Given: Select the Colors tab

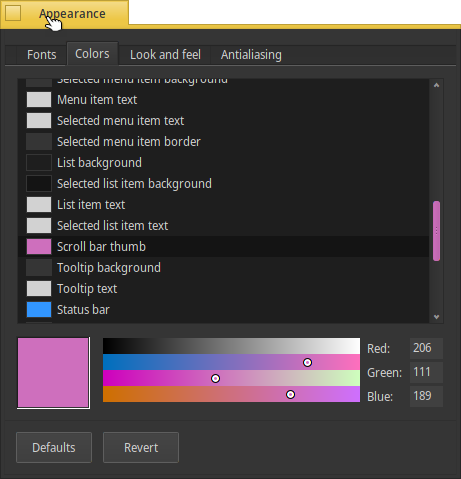Looking at the screenshot, I should point(92,54).
